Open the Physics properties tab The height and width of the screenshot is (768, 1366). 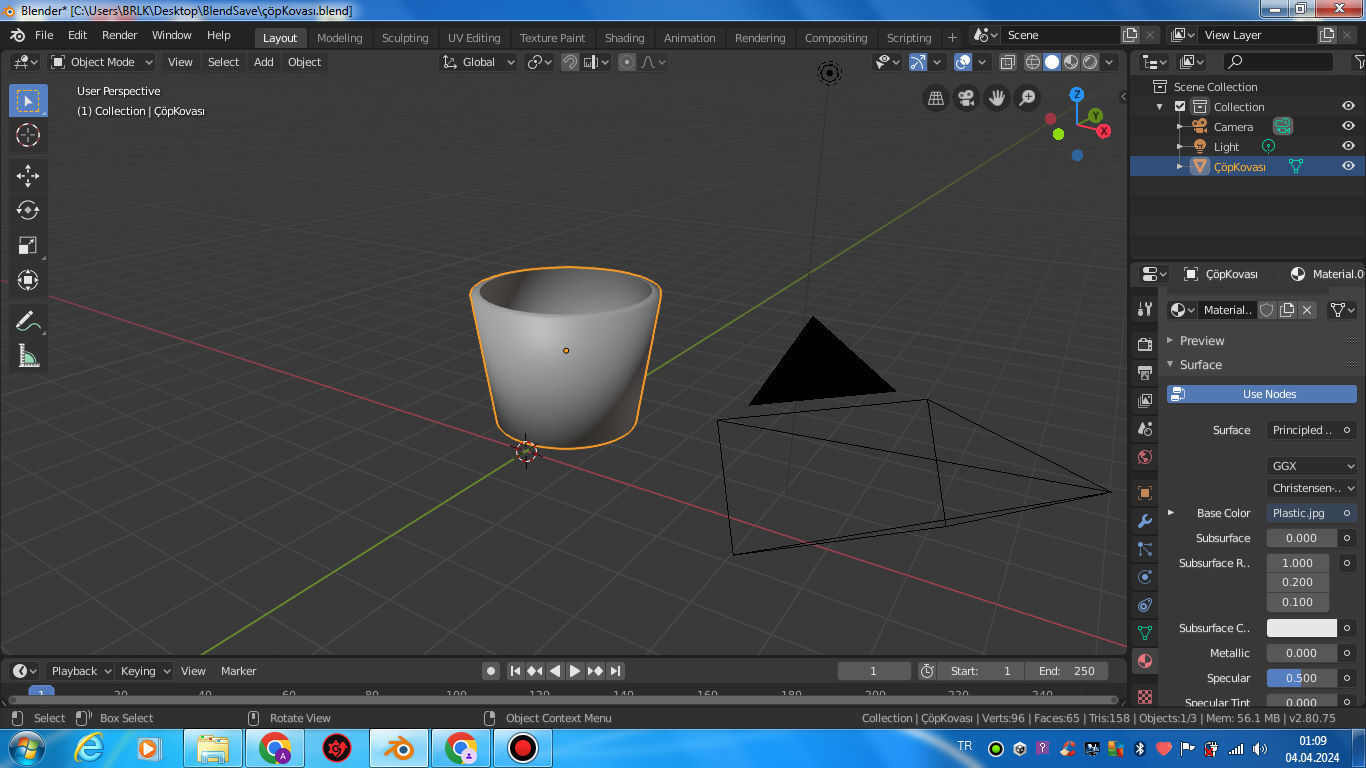pyautogui.click(x=1145, y=577)
